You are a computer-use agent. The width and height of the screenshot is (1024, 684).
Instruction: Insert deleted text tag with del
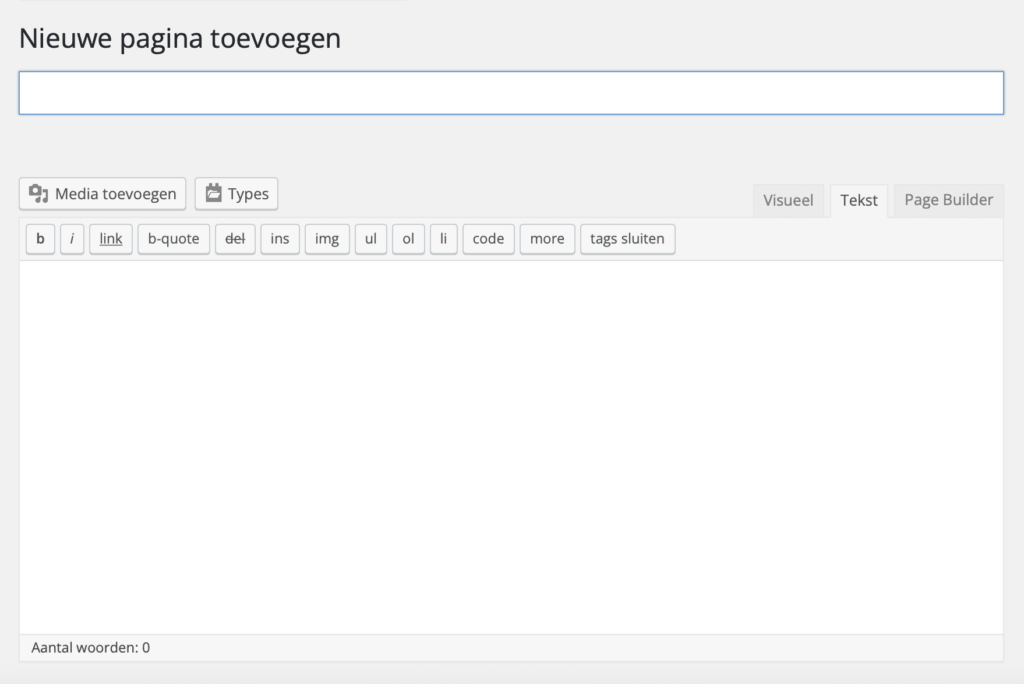(x=235, y=239)
